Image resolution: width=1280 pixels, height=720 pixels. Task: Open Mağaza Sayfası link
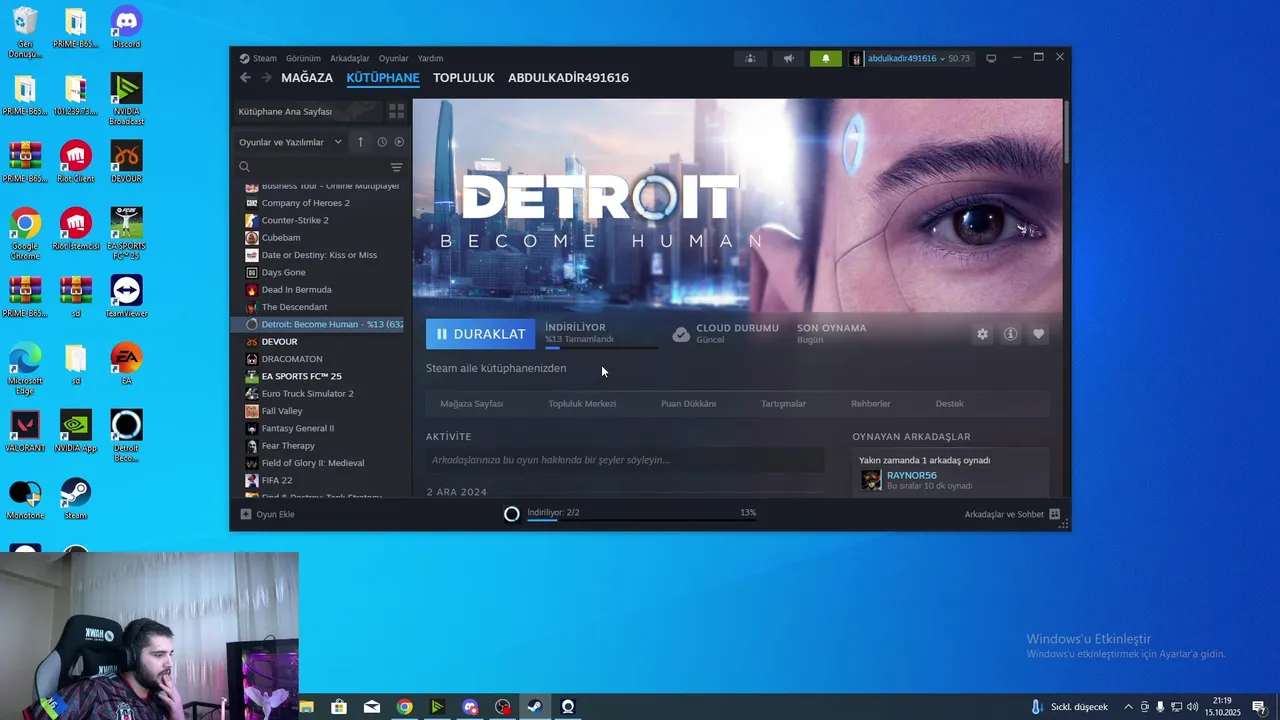(472, 404)
